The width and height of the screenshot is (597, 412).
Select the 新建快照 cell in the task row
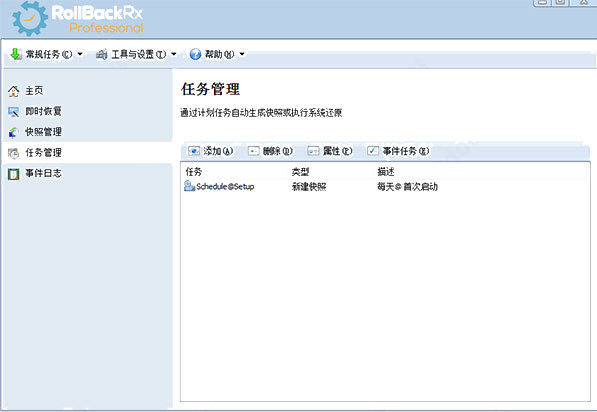(309, 187)
